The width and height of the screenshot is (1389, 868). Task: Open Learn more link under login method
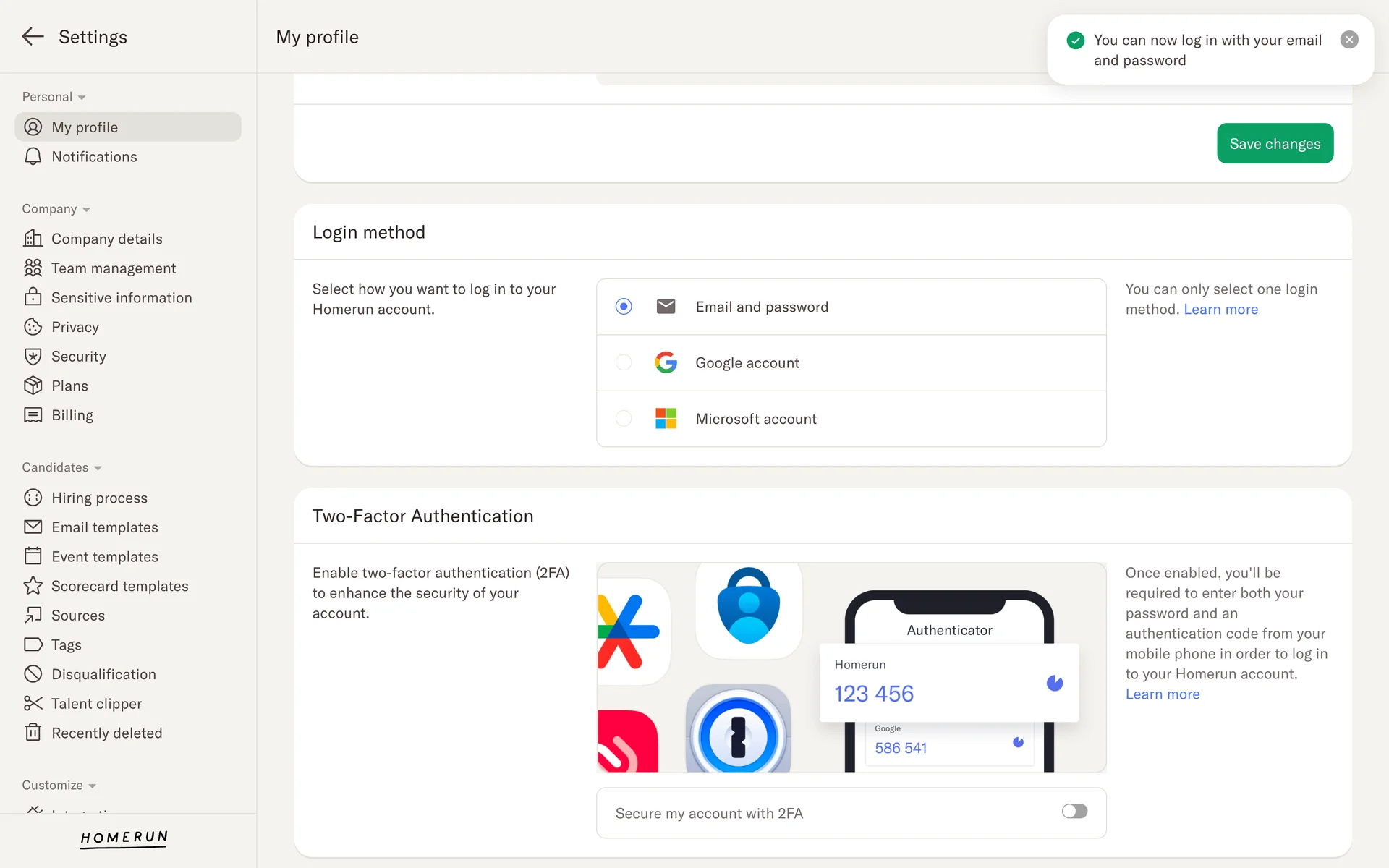point(1220,310)
